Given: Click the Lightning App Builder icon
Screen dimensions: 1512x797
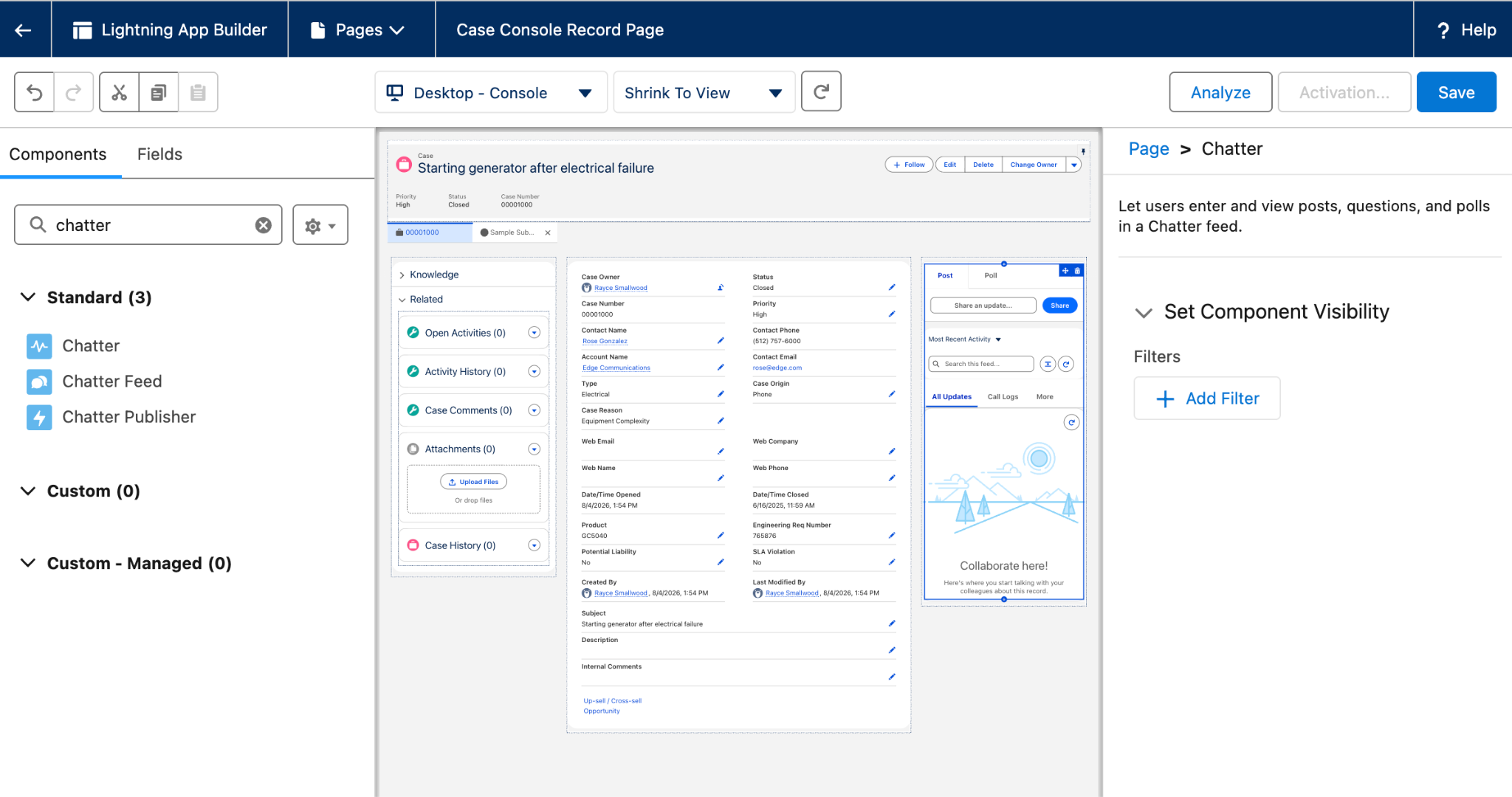Looking at the screenshot, I should coord(83,30).
